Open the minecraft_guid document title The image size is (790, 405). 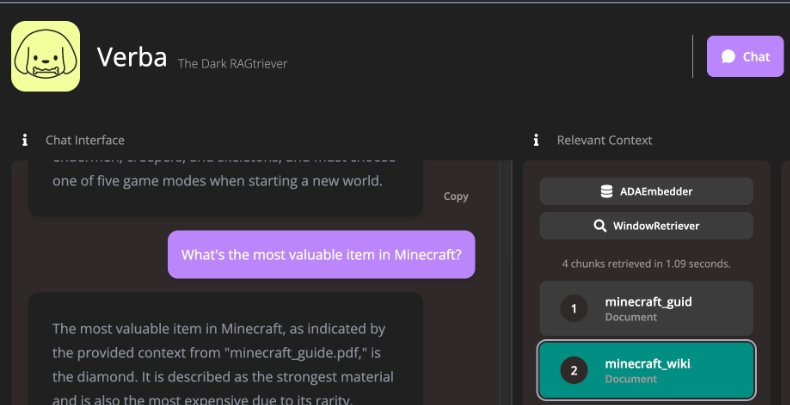(648, 302)
